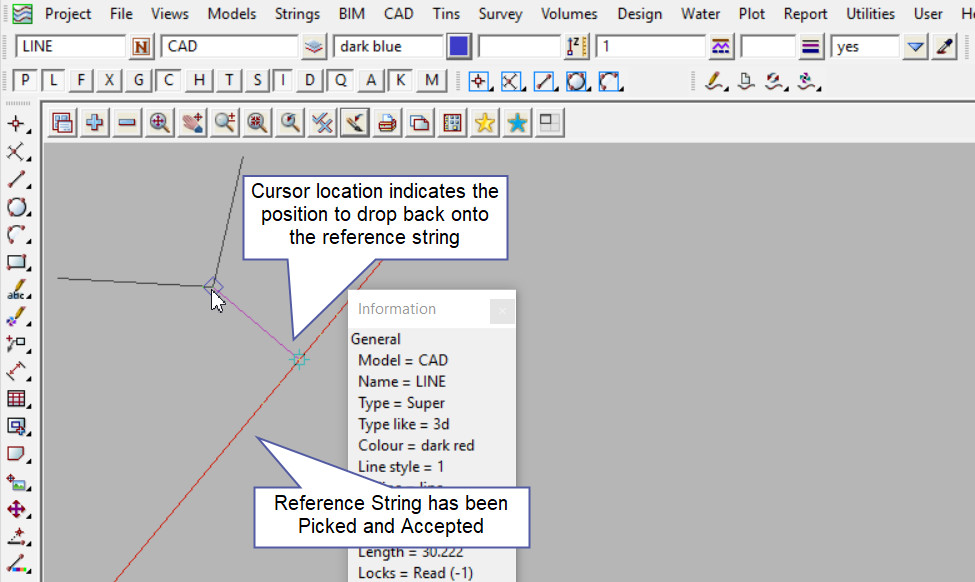
Task: Toggle the P snap button
Action: tap(26, 80)
